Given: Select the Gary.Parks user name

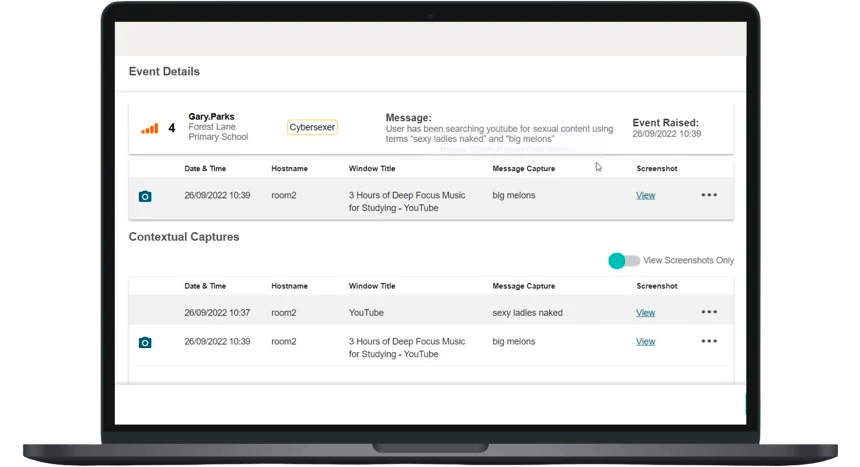Looking at the screenshot, I should pos(211,117).
